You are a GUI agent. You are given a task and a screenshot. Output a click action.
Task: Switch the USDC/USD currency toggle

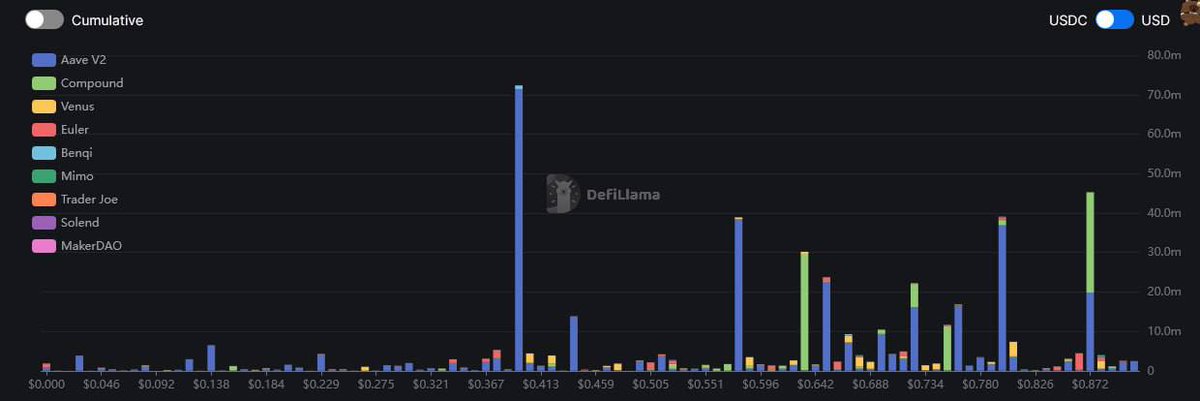click(x=1114, y=20)
